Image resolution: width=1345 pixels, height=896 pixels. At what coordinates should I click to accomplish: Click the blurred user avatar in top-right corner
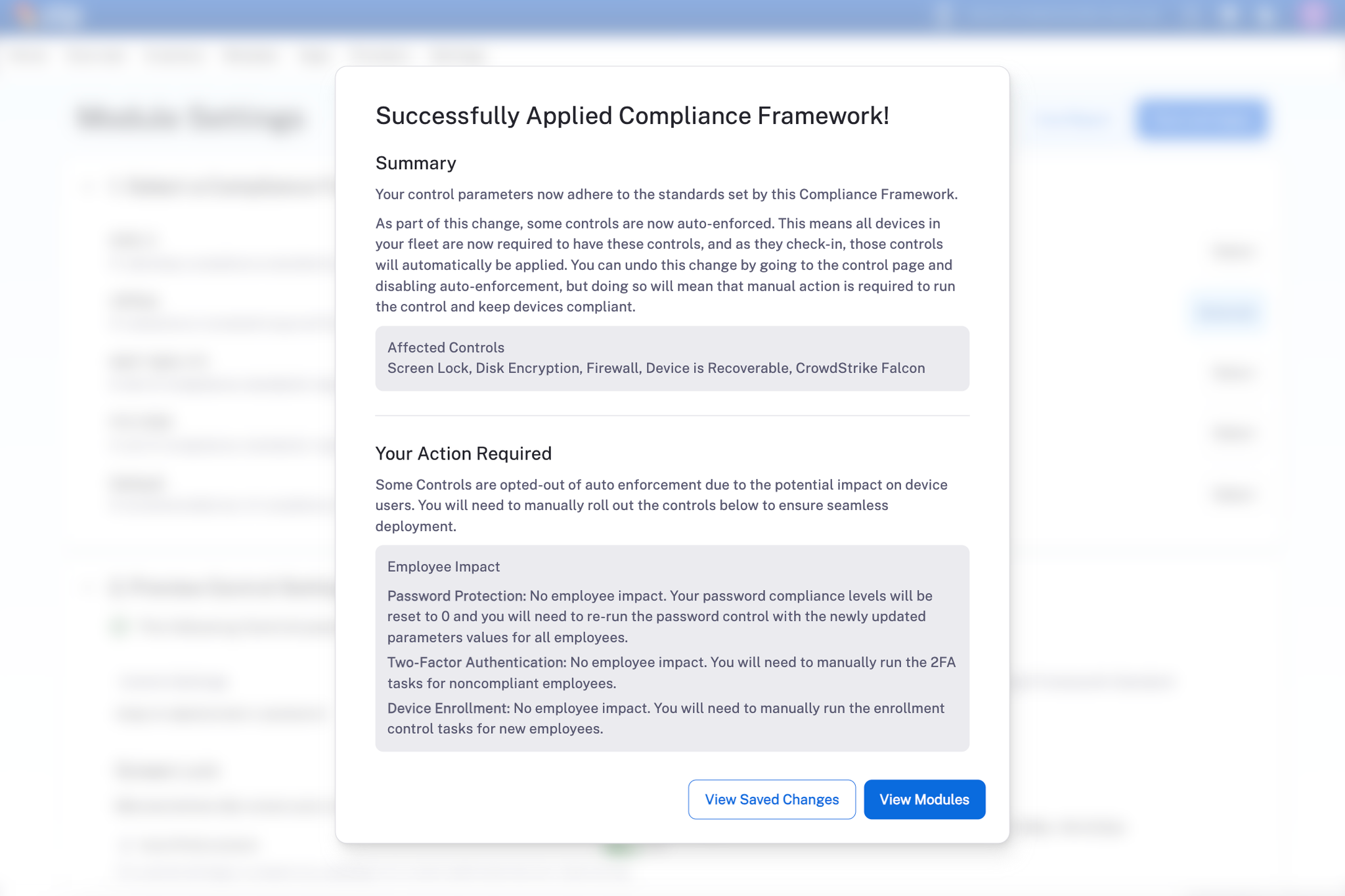1312,14
